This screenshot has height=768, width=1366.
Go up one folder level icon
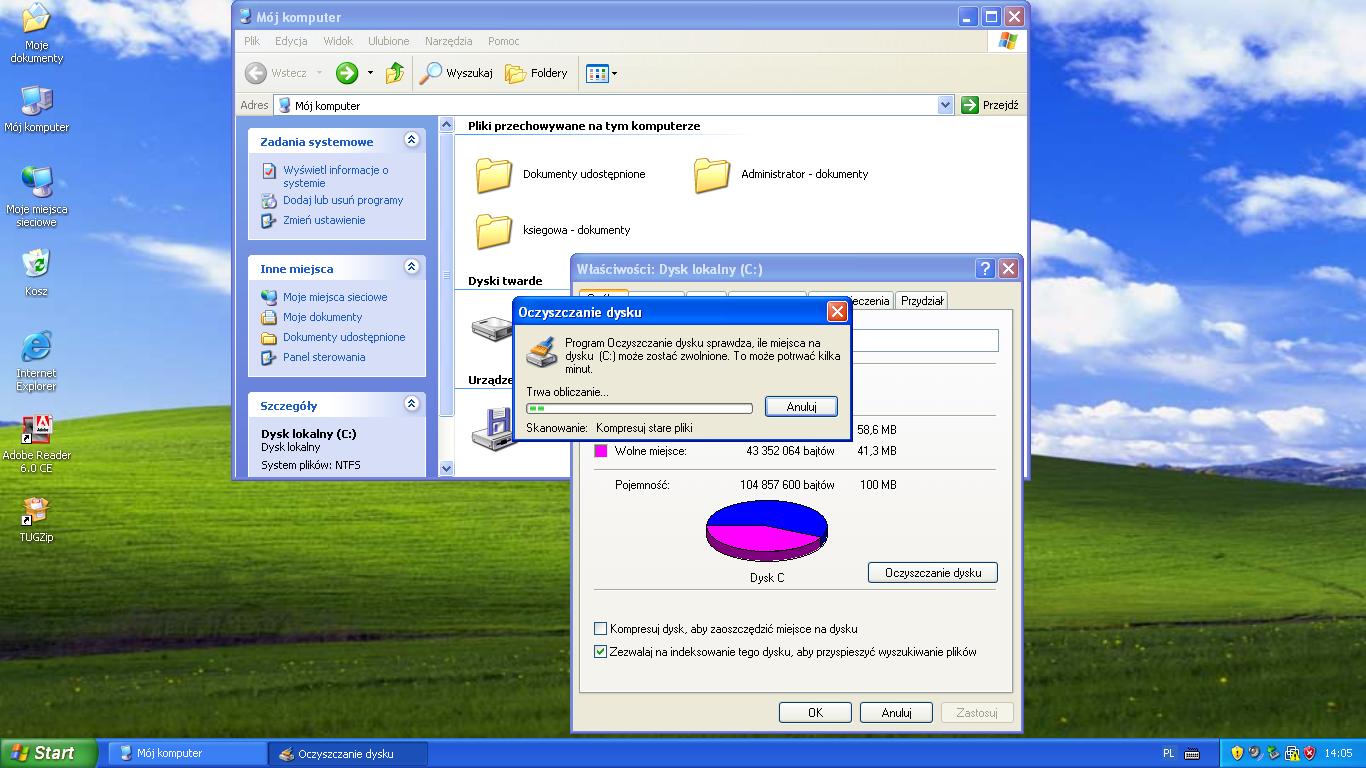[x=395, y=73]
